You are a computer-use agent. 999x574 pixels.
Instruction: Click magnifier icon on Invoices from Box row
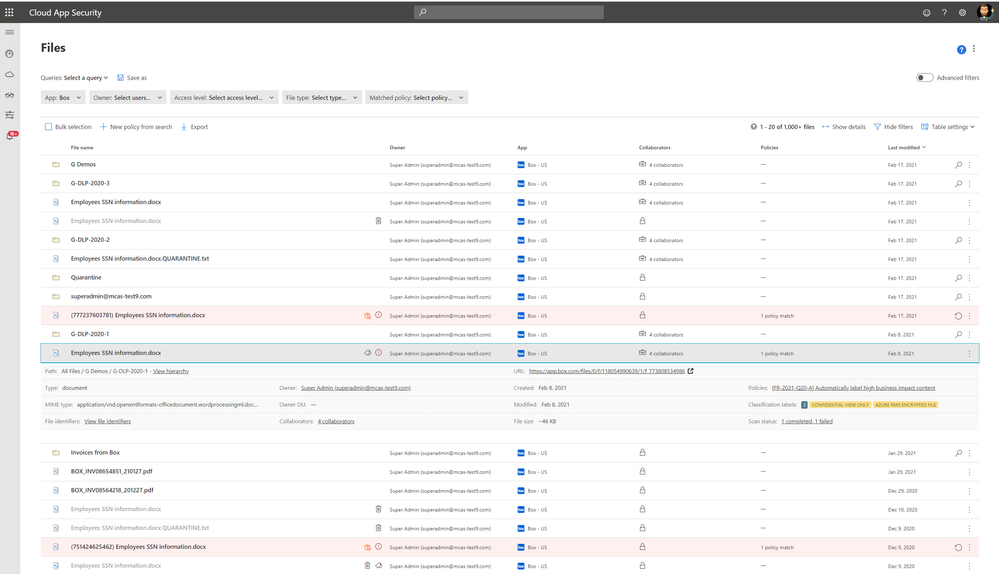(958, 453)
